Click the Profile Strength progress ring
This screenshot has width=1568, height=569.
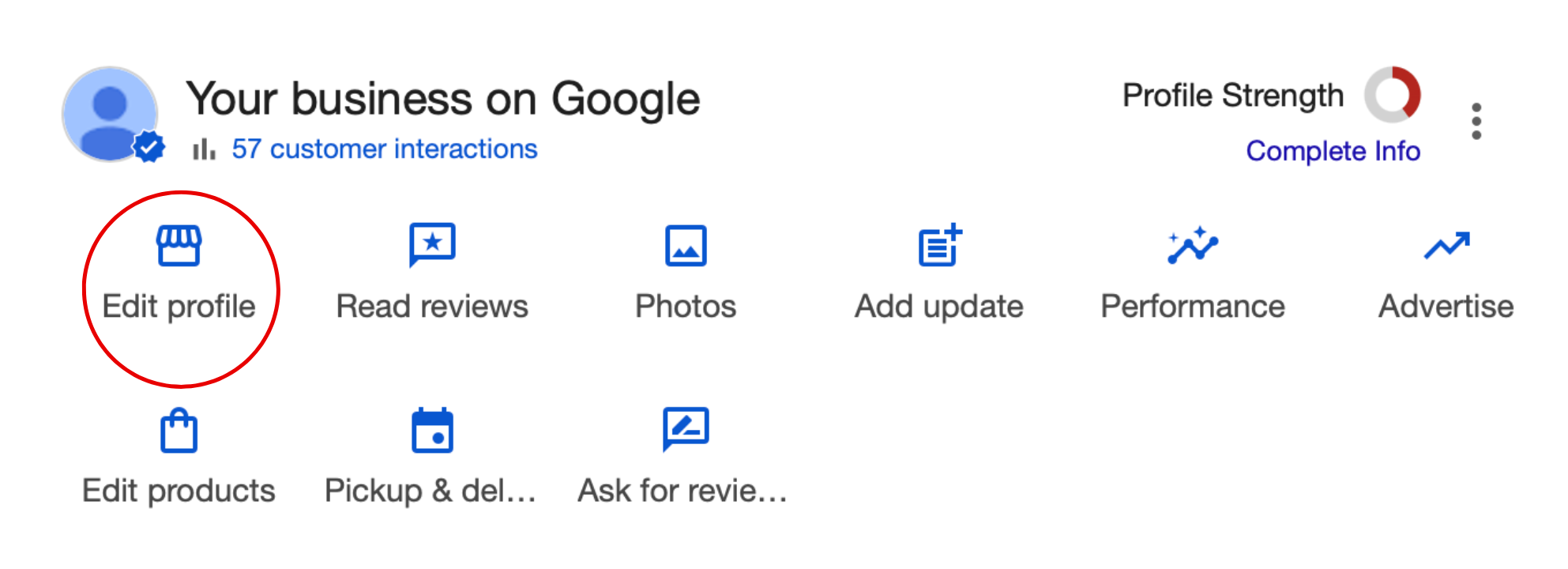[x=1393, y=95]
